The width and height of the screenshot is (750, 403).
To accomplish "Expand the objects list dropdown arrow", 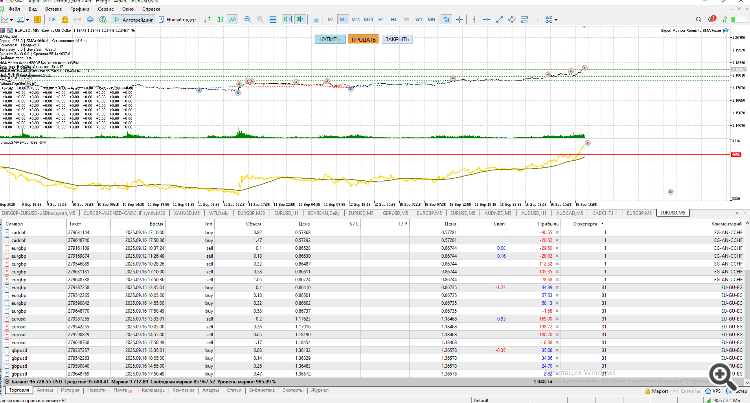I will click(x=556, y=20).
